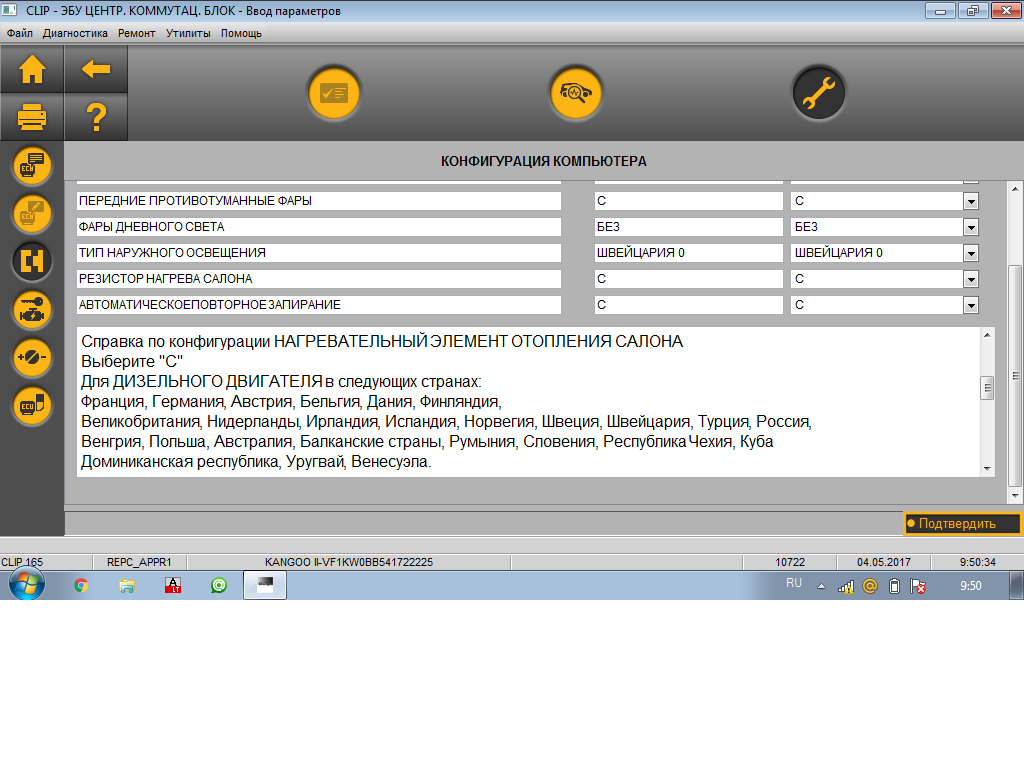Select АВТОМАТИЧЕСКОЕ ПОВТОРНОЕ ЗАПИРАНИЕ parameter field

(x=319, y=305)
